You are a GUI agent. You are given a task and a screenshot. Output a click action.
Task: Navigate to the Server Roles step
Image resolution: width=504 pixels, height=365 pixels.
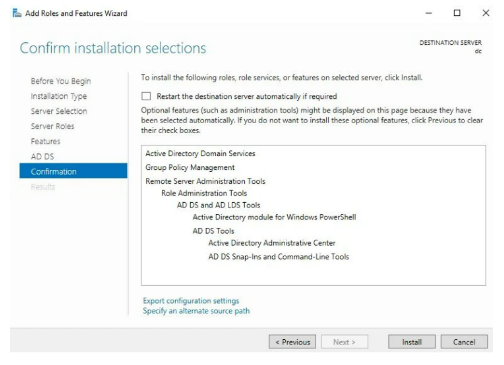pos(52,126)
